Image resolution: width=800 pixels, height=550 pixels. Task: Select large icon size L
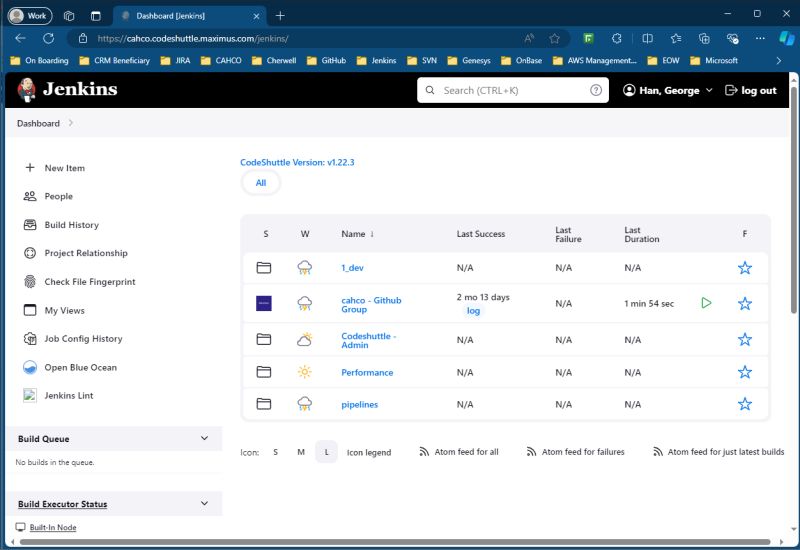pos(327,452)
